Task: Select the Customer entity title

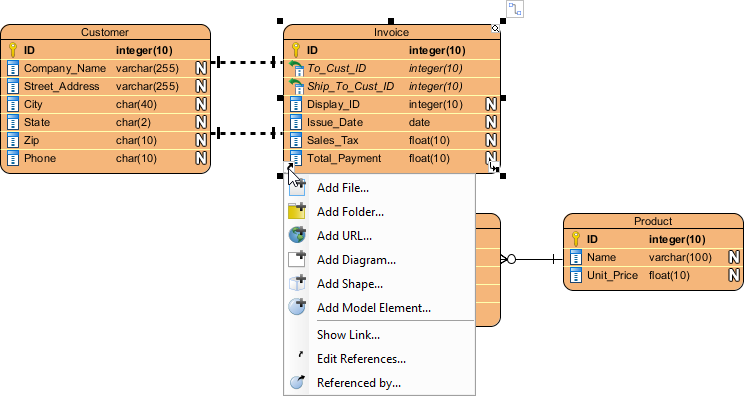Action: click(105, 32)
